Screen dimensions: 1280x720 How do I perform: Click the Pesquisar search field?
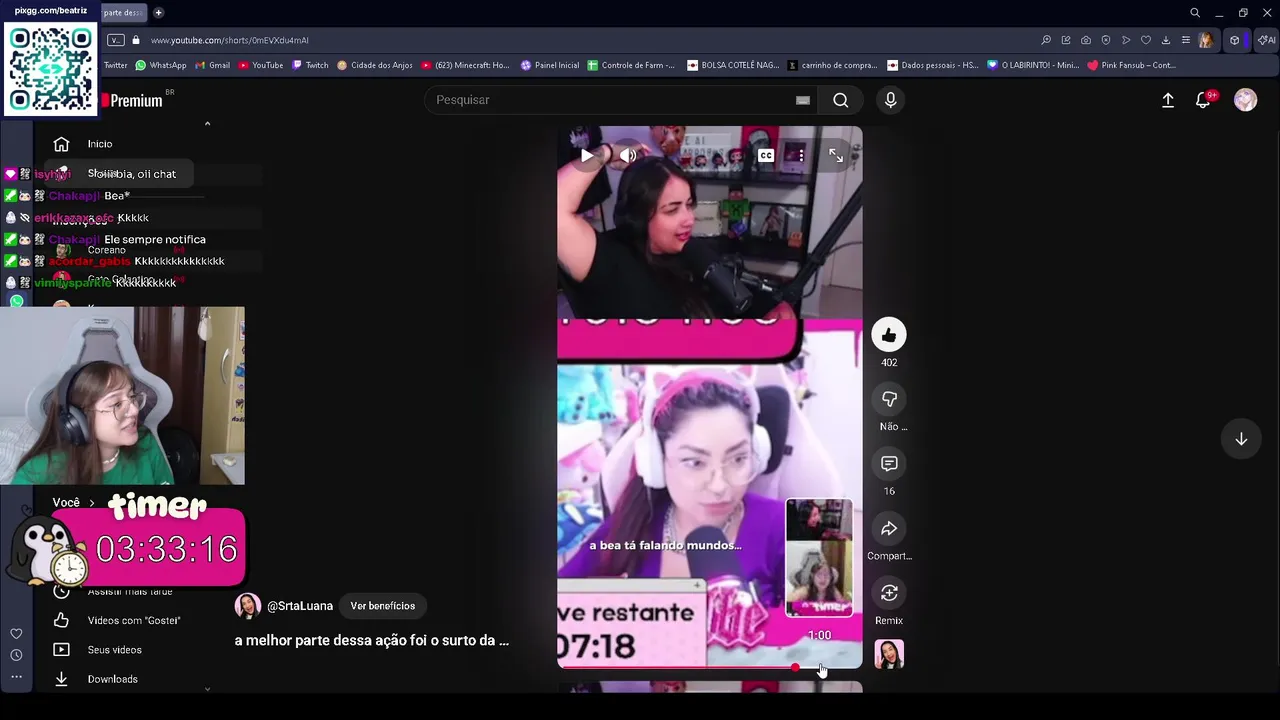coord(610,100)
